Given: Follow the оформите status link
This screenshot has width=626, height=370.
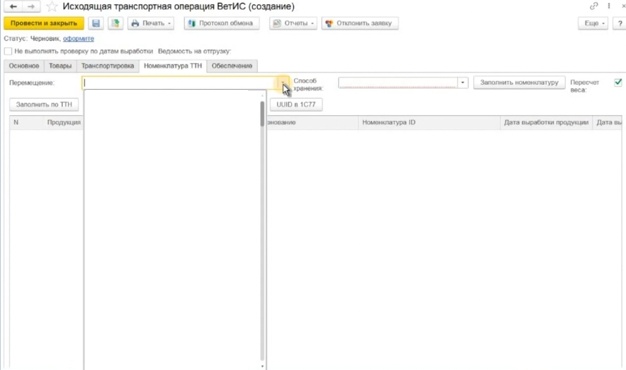Looking at the screenshot, I should click(x=78, y=38).
